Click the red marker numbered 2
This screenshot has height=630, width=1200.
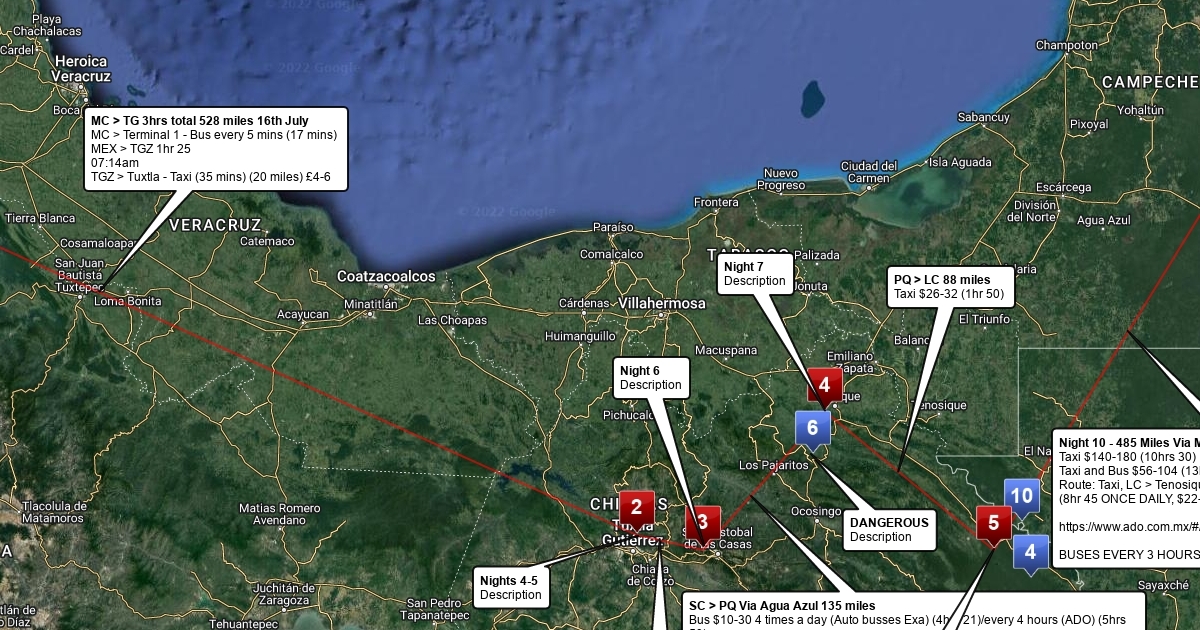[x=636, y=508]
